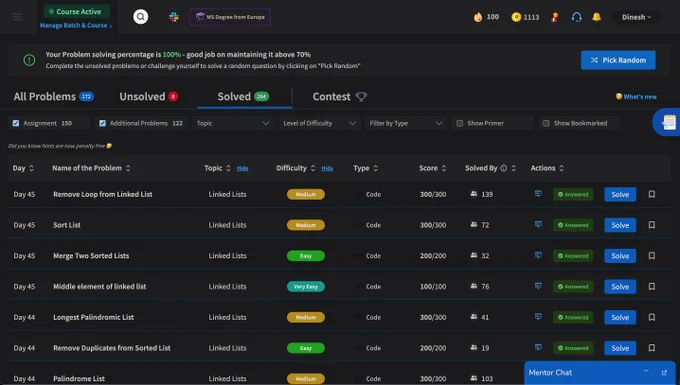The height and width of the screenshot is (385, 680).
Task: Click the headphones support icon
Action: click(576, 17)
